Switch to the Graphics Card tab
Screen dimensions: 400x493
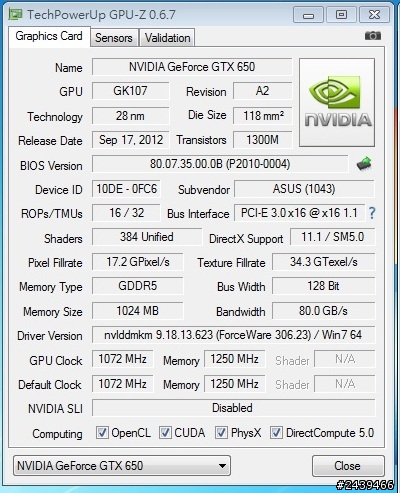click(49, 36)
